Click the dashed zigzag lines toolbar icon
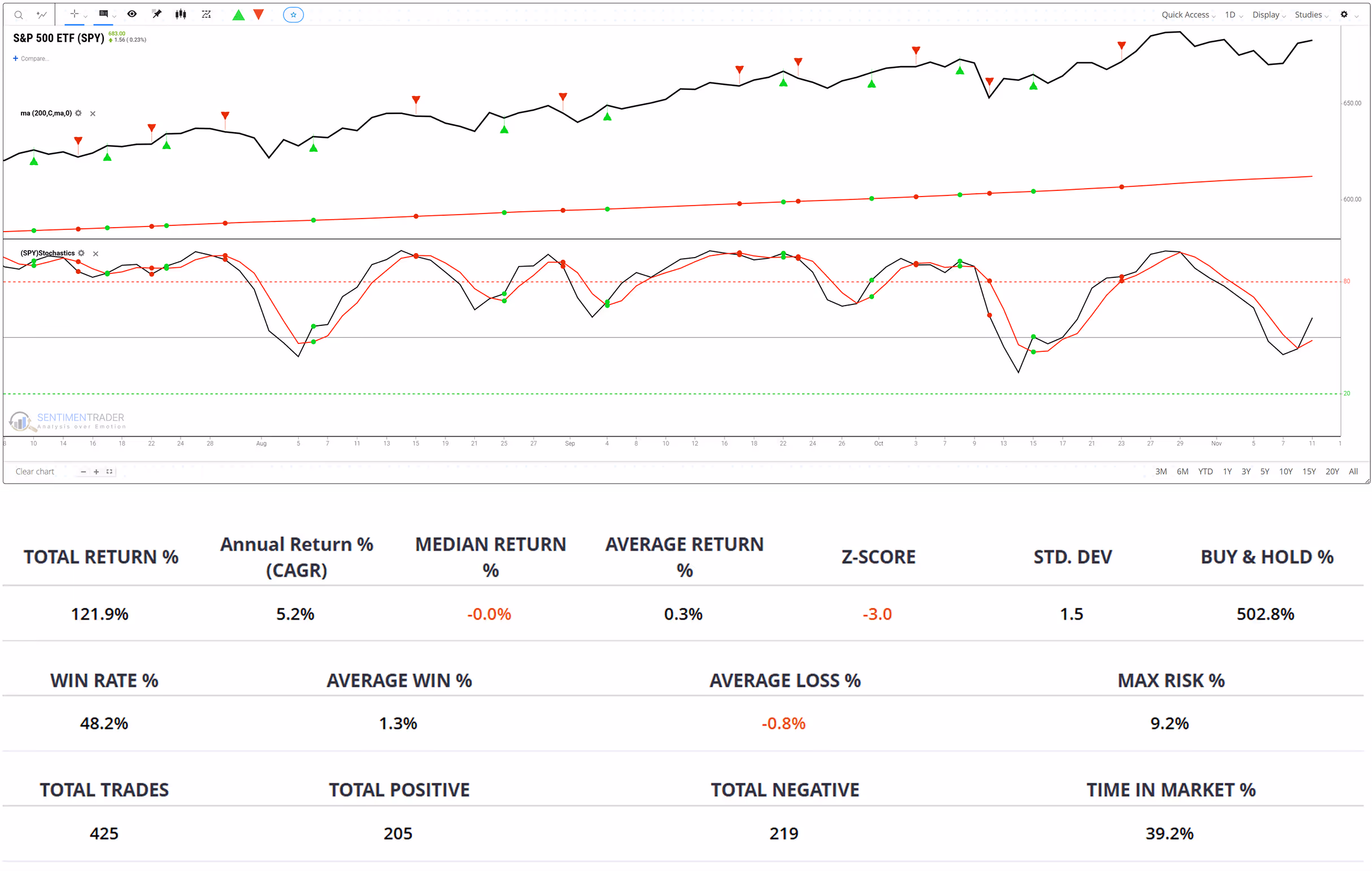 click(x=206, y=14)
